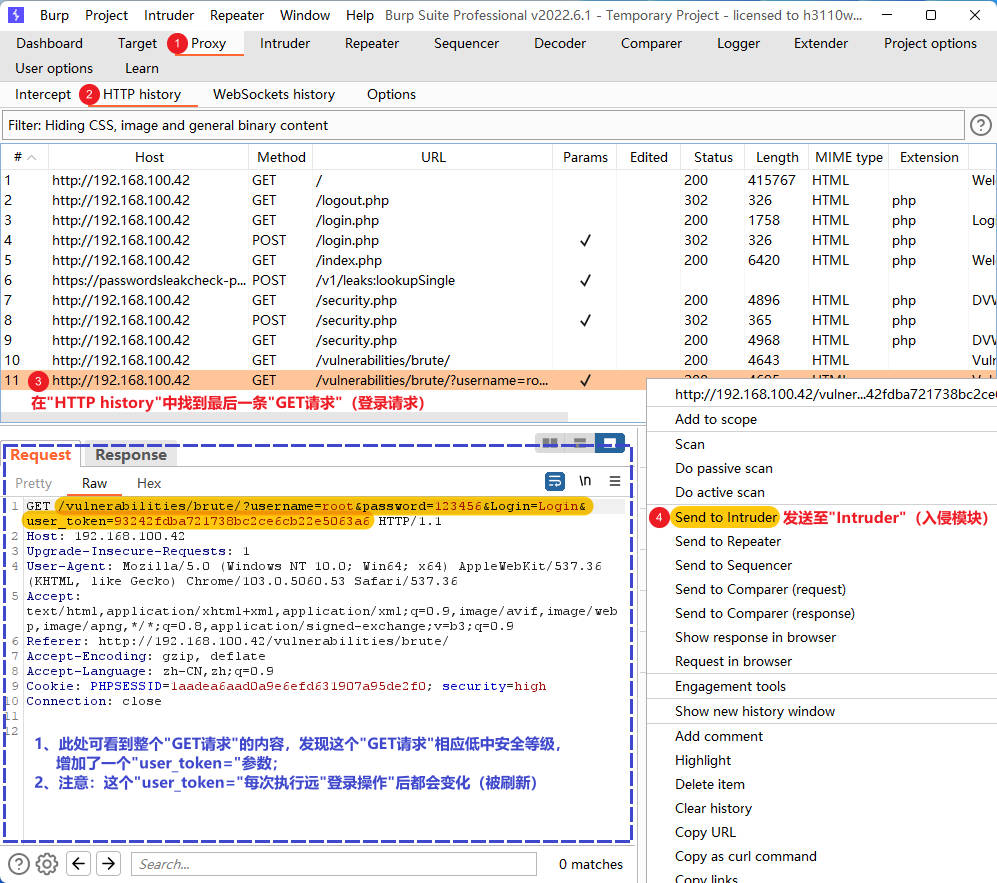Open the Burp menu
Screen dimensions: 997x883
54,15
